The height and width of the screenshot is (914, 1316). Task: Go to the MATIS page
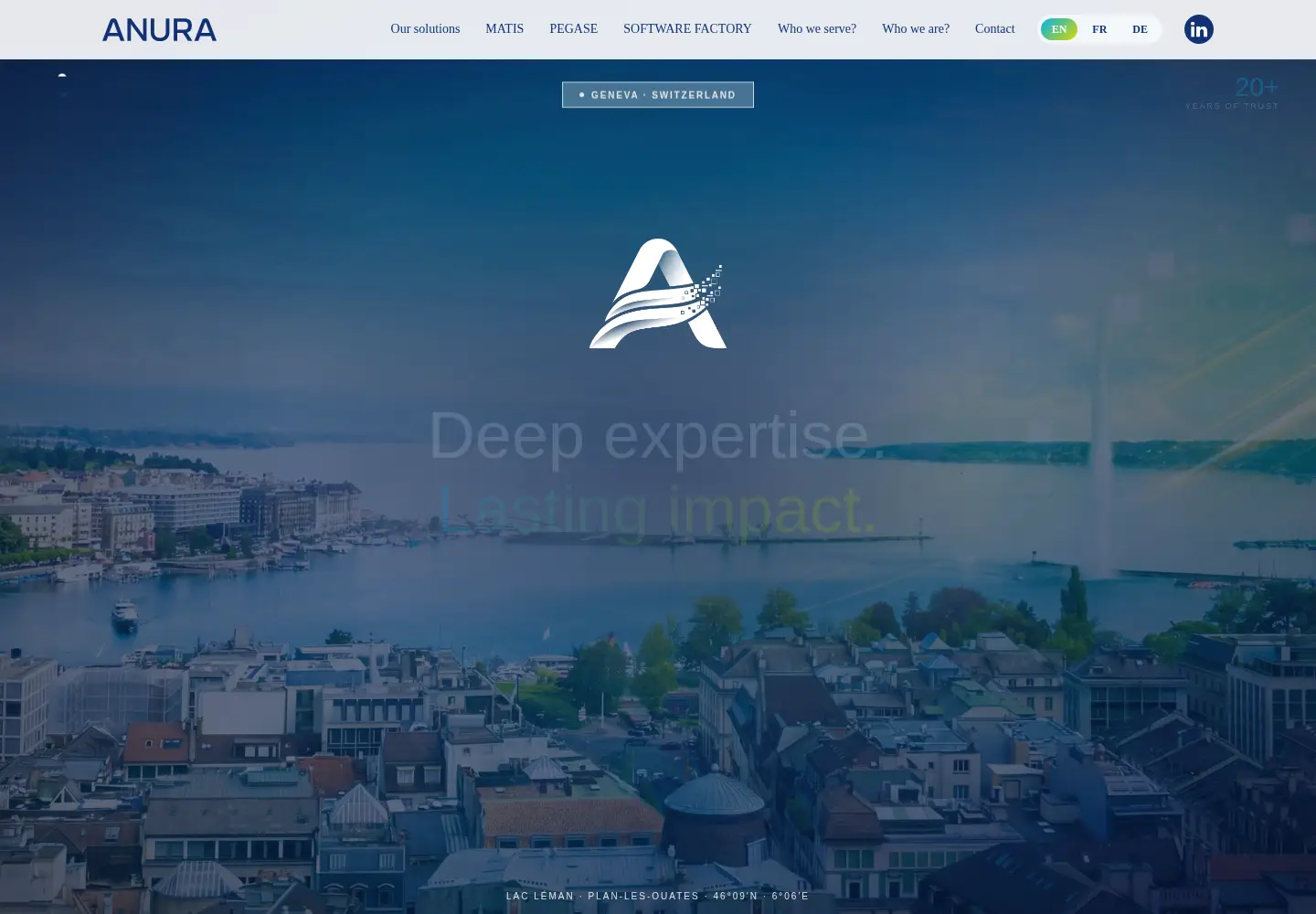tap(504, 29)
